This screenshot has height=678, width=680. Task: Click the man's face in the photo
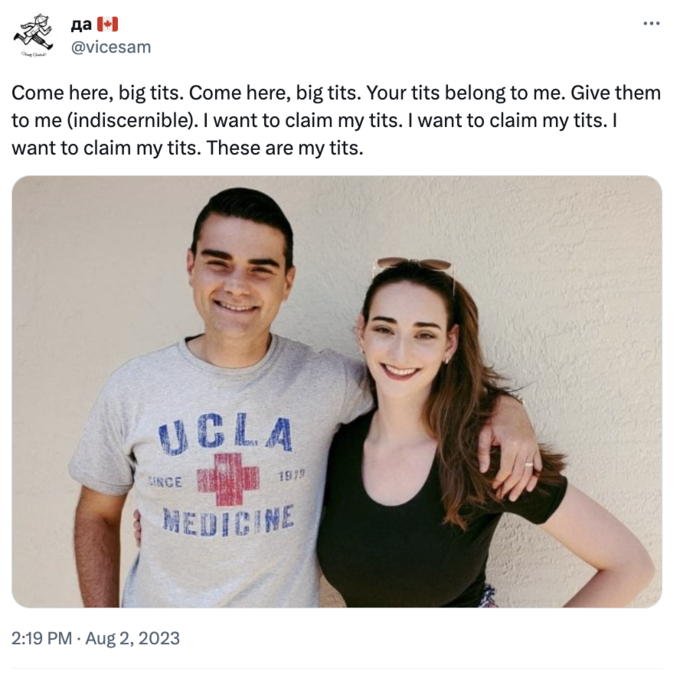pos(242,279)
